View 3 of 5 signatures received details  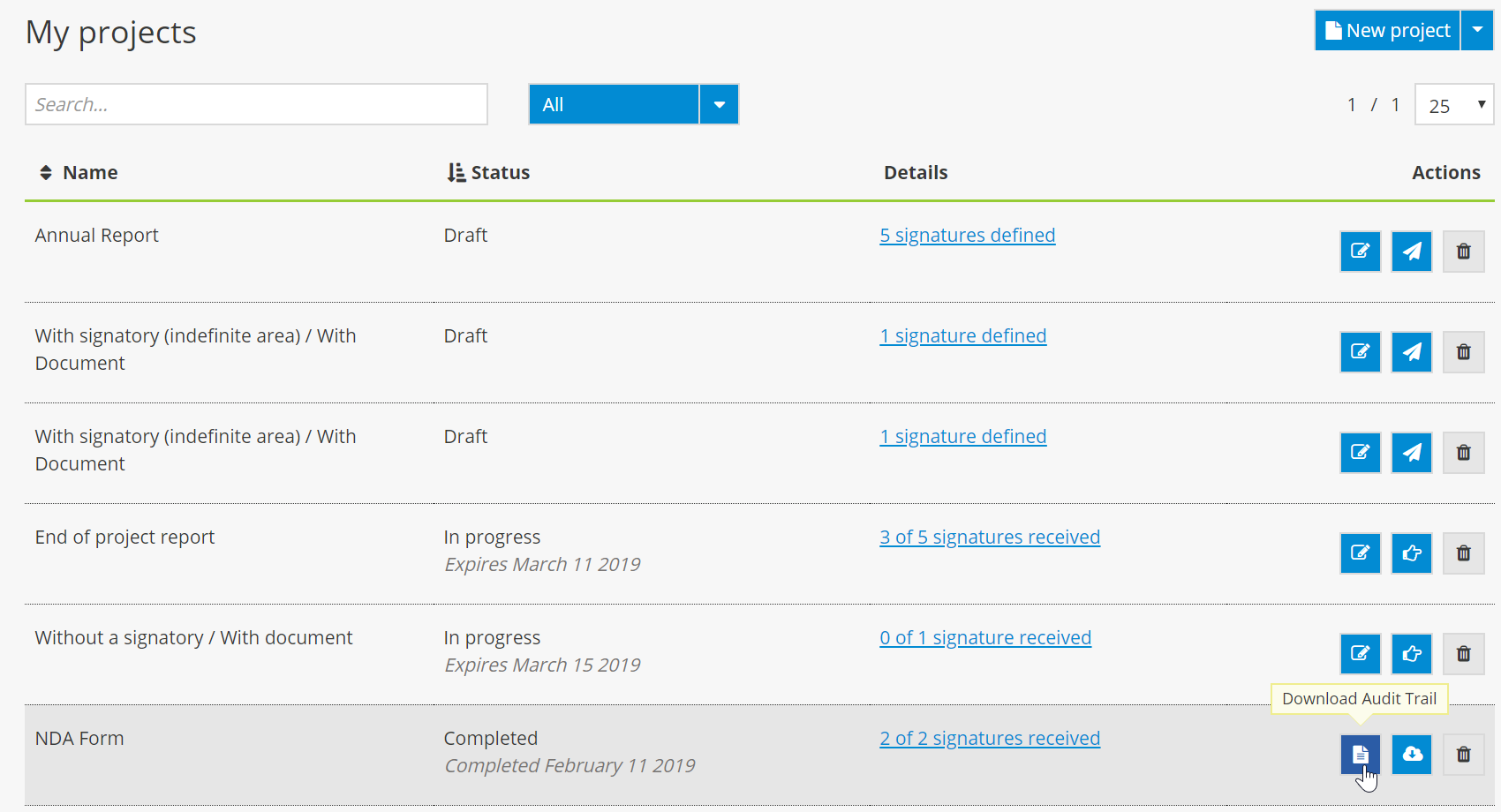pos(990,536)
